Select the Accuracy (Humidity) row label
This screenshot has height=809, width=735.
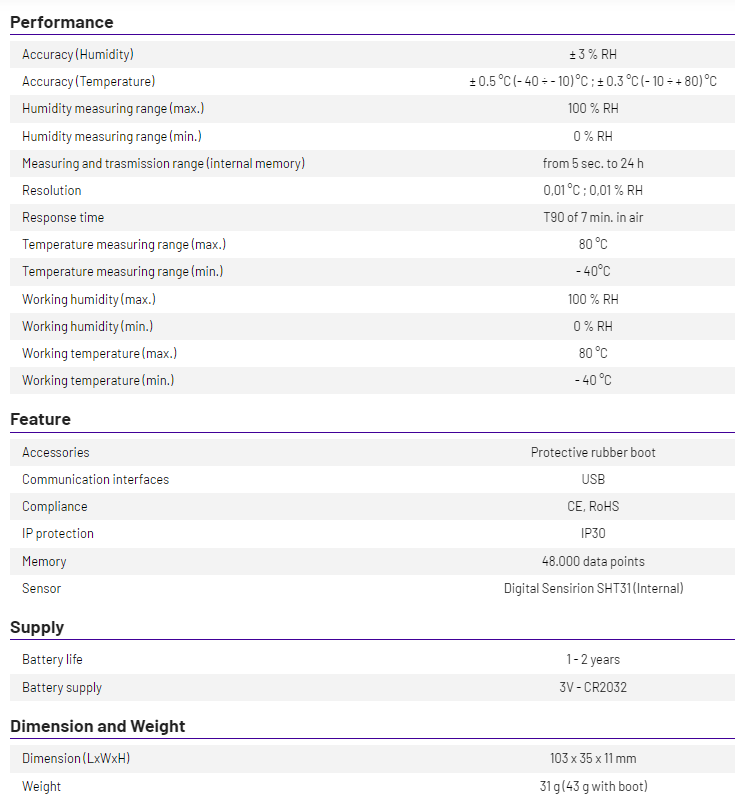coord(78,55)
